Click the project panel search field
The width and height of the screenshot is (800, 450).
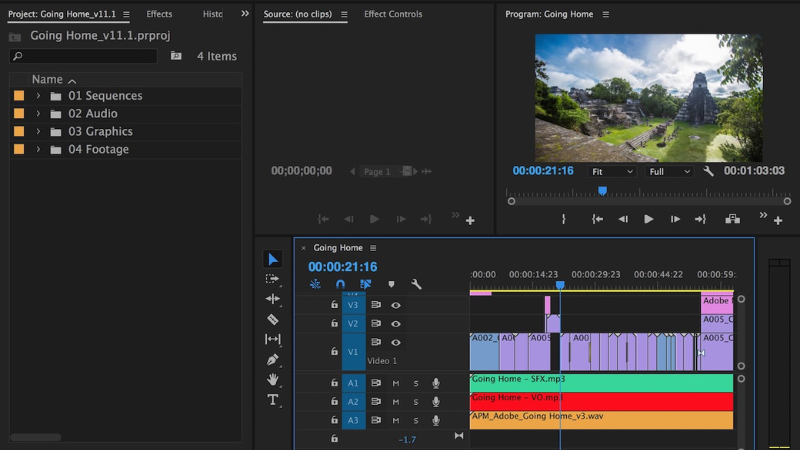tap(85, 57)
